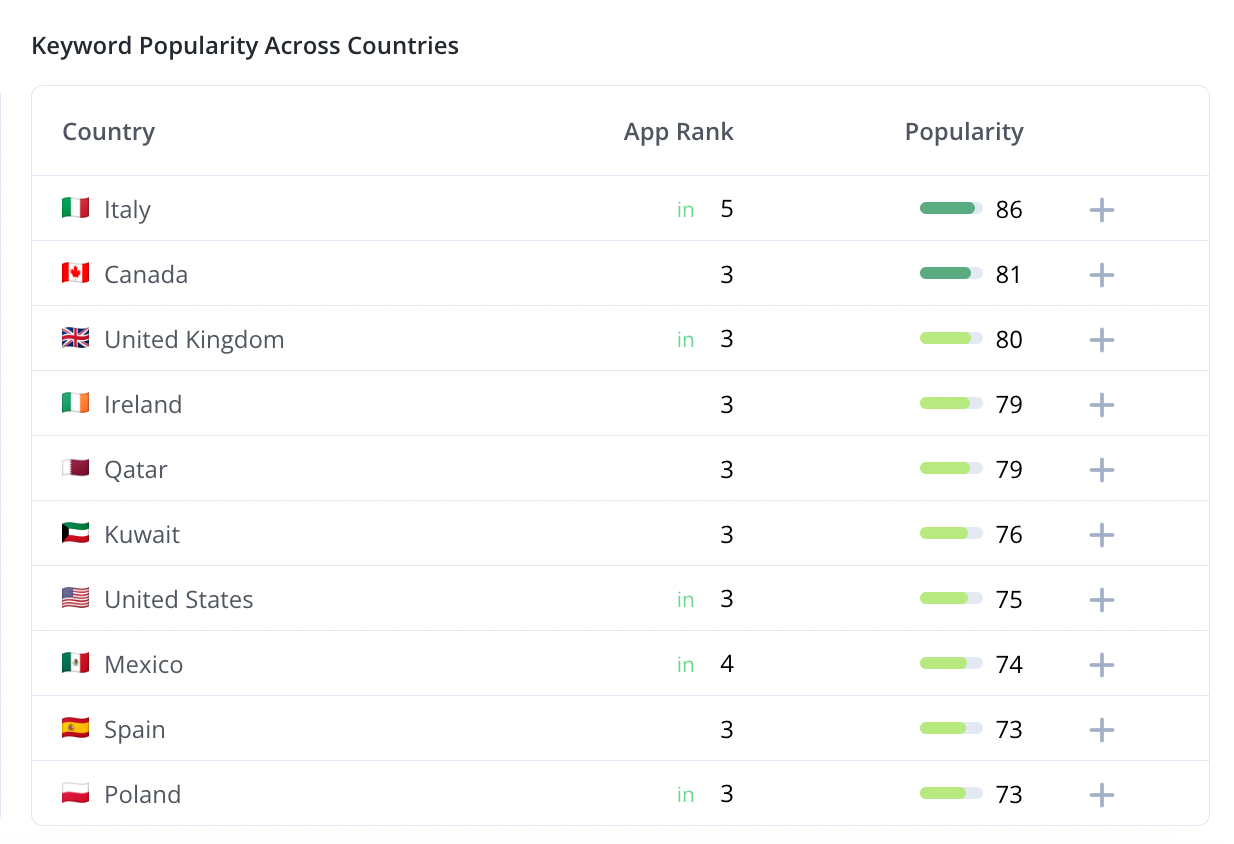Click plus icon for United Kingdom

coord(1101,340)
